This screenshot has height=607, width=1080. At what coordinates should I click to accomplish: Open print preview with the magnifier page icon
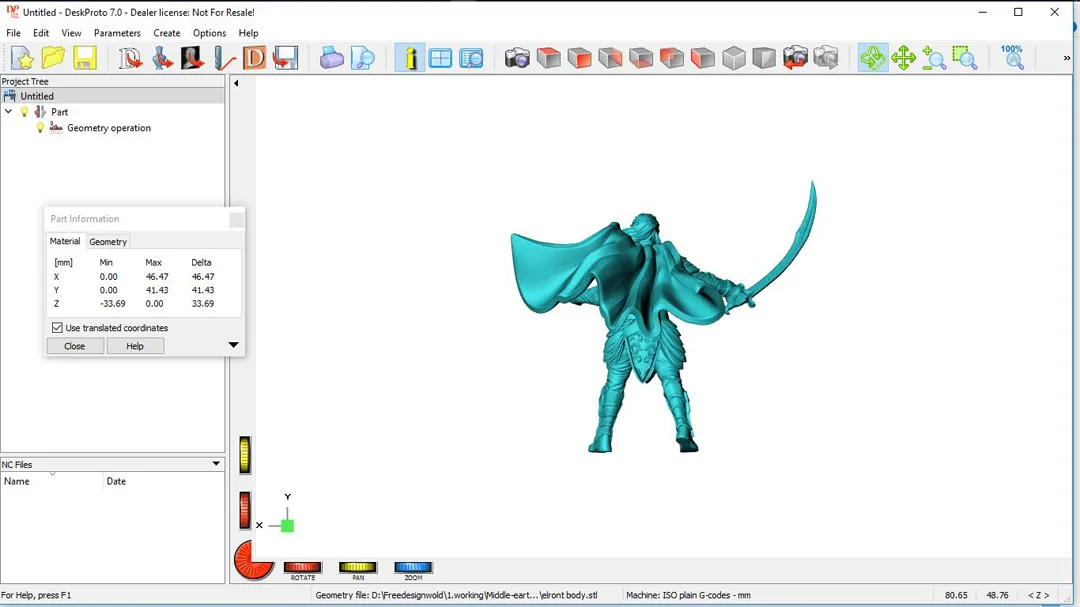click(362, 58)
